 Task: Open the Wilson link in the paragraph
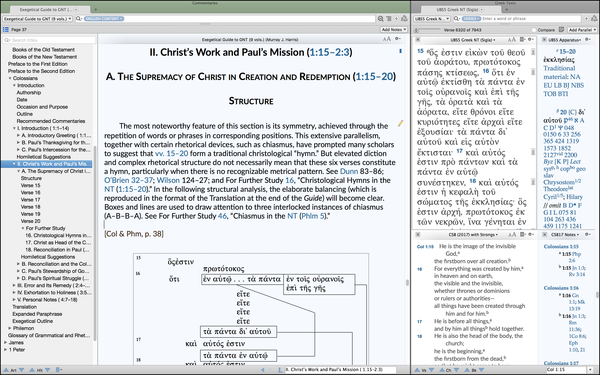pyautogui.click(x=168, y=180)
